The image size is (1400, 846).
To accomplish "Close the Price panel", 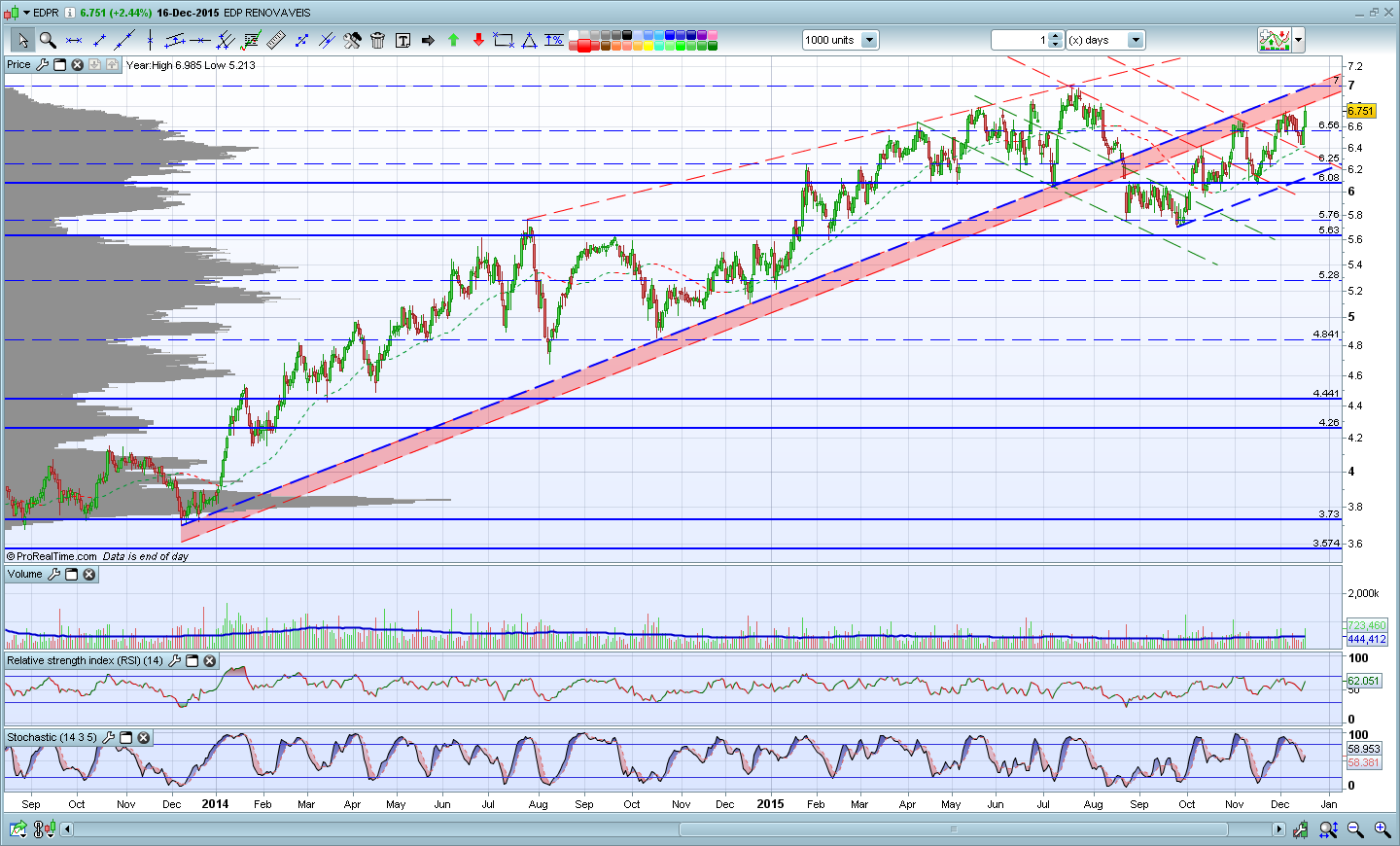I will [x=78, y=65].
